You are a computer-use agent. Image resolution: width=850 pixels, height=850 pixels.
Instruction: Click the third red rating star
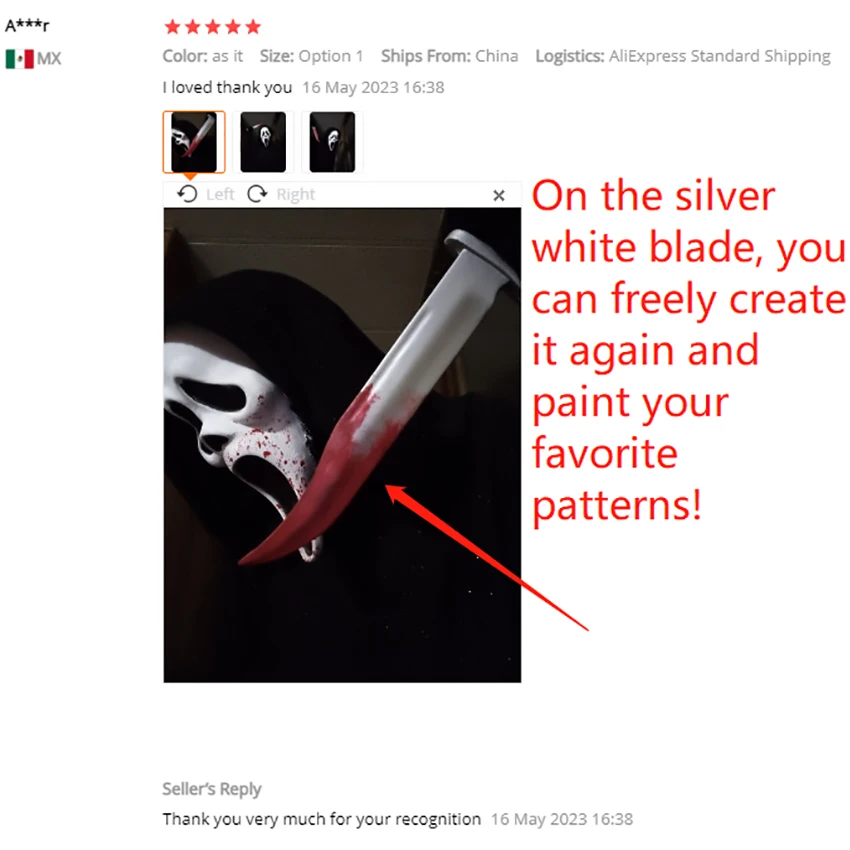212,27
